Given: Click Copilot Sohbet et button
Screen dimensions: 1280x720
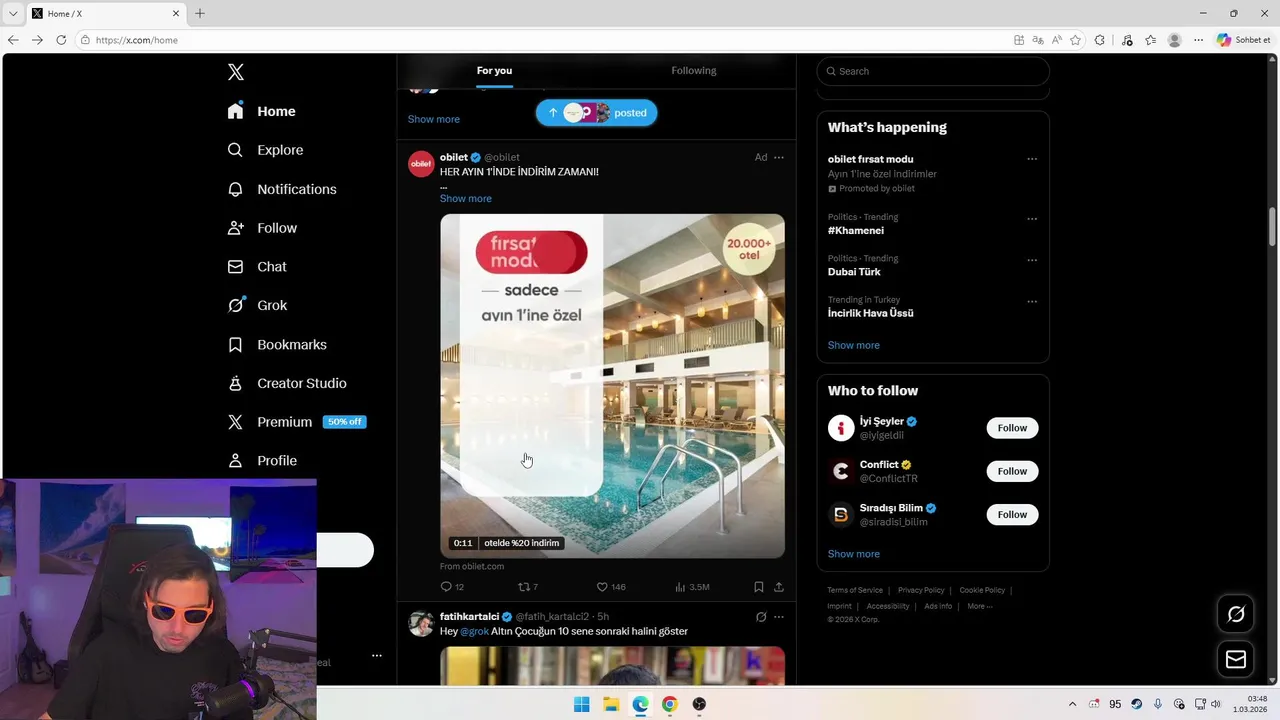Looking at the screenshot, I should (x=1244, y=40).
